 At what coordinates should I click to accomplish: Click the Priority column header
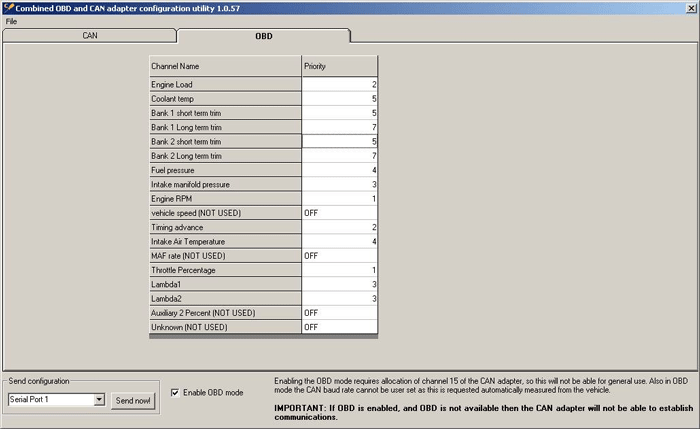pos(339,66)
